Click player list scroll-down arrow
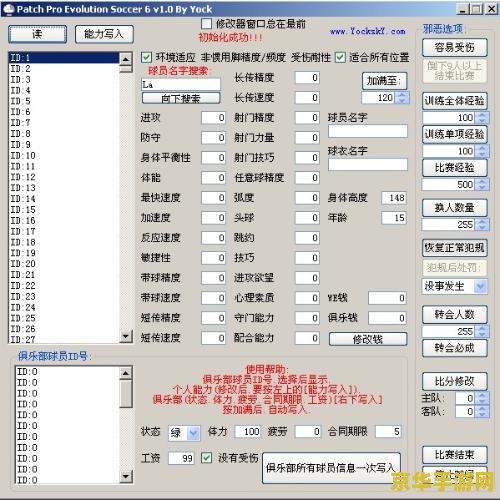 pyautogui.click(x=126, y=336)
